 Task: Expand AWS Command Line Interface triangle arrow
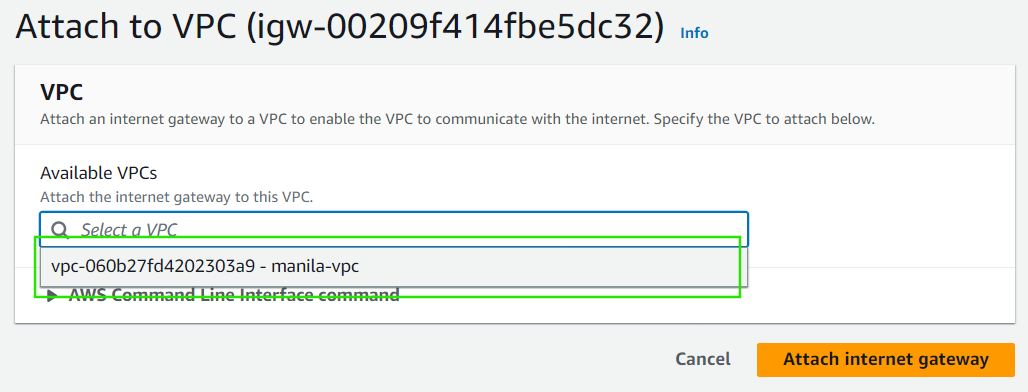point(52,296)
